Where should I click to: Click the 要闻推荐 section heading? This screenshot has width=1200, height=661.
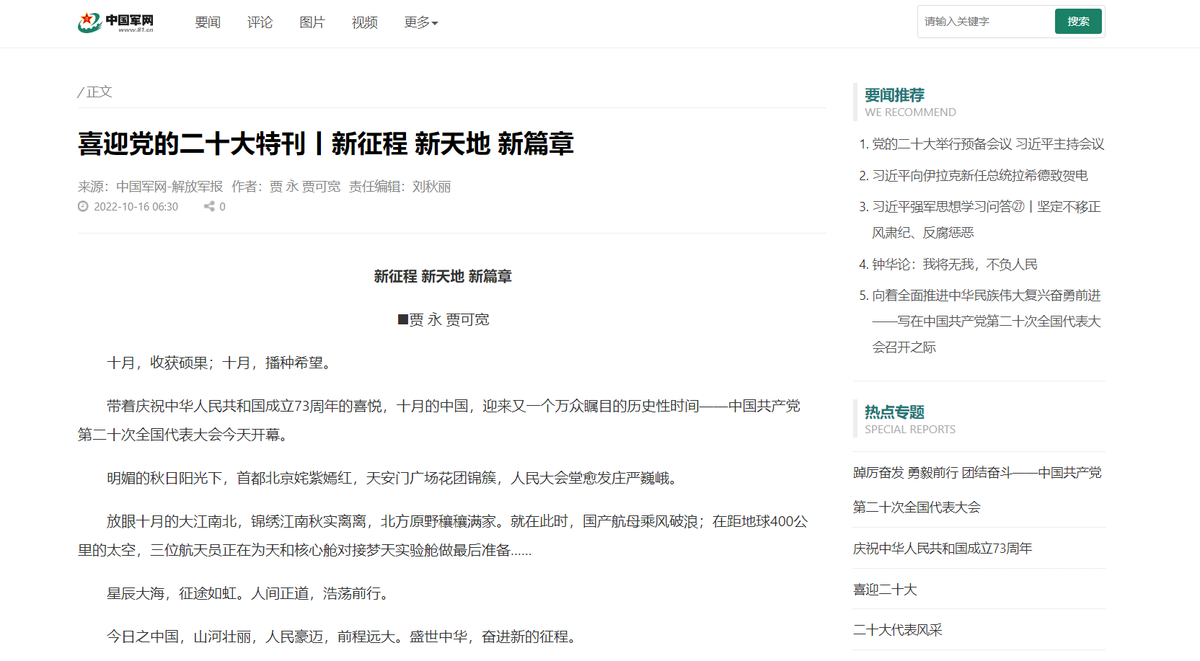click(895, 95)
